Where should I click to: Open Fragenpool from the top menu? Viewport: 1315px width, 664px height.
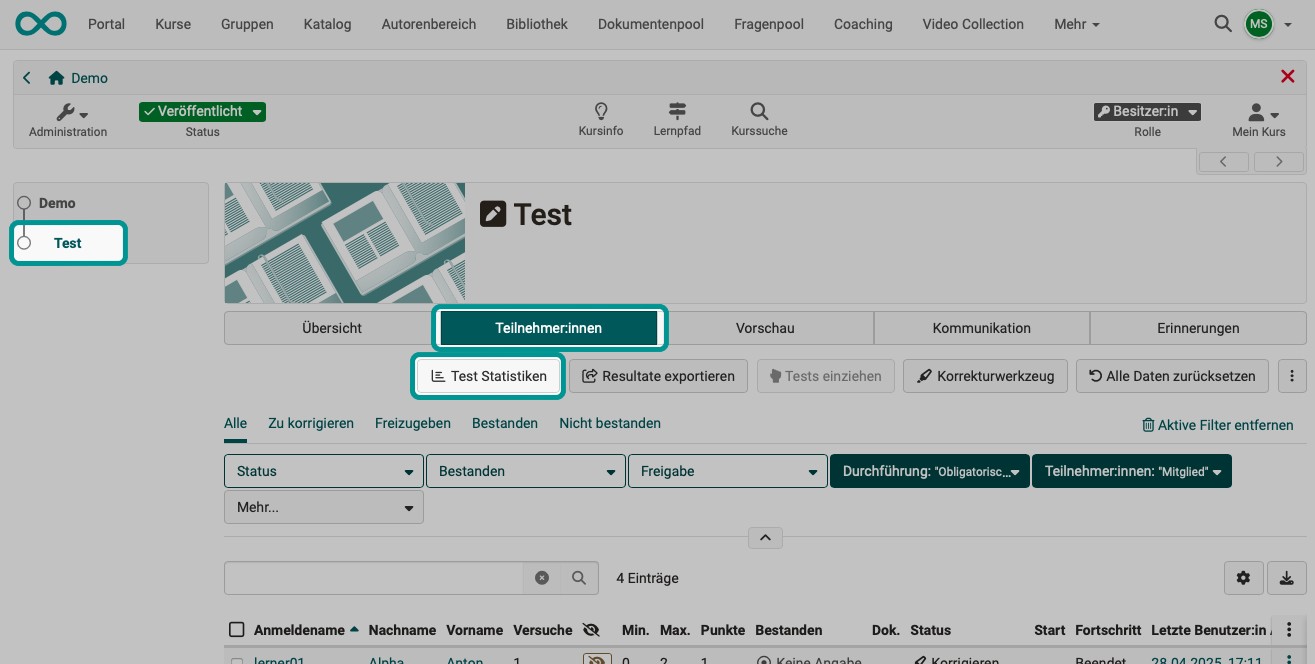tap(768, 23)
